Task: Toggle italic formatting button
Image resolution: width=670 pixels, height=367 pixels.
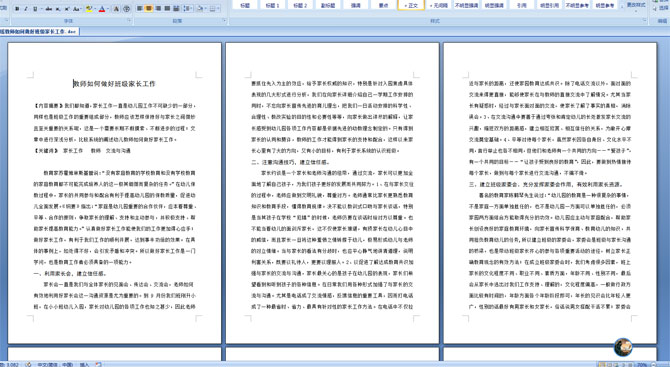Action: pyautogui.click(x=26, y=9)
